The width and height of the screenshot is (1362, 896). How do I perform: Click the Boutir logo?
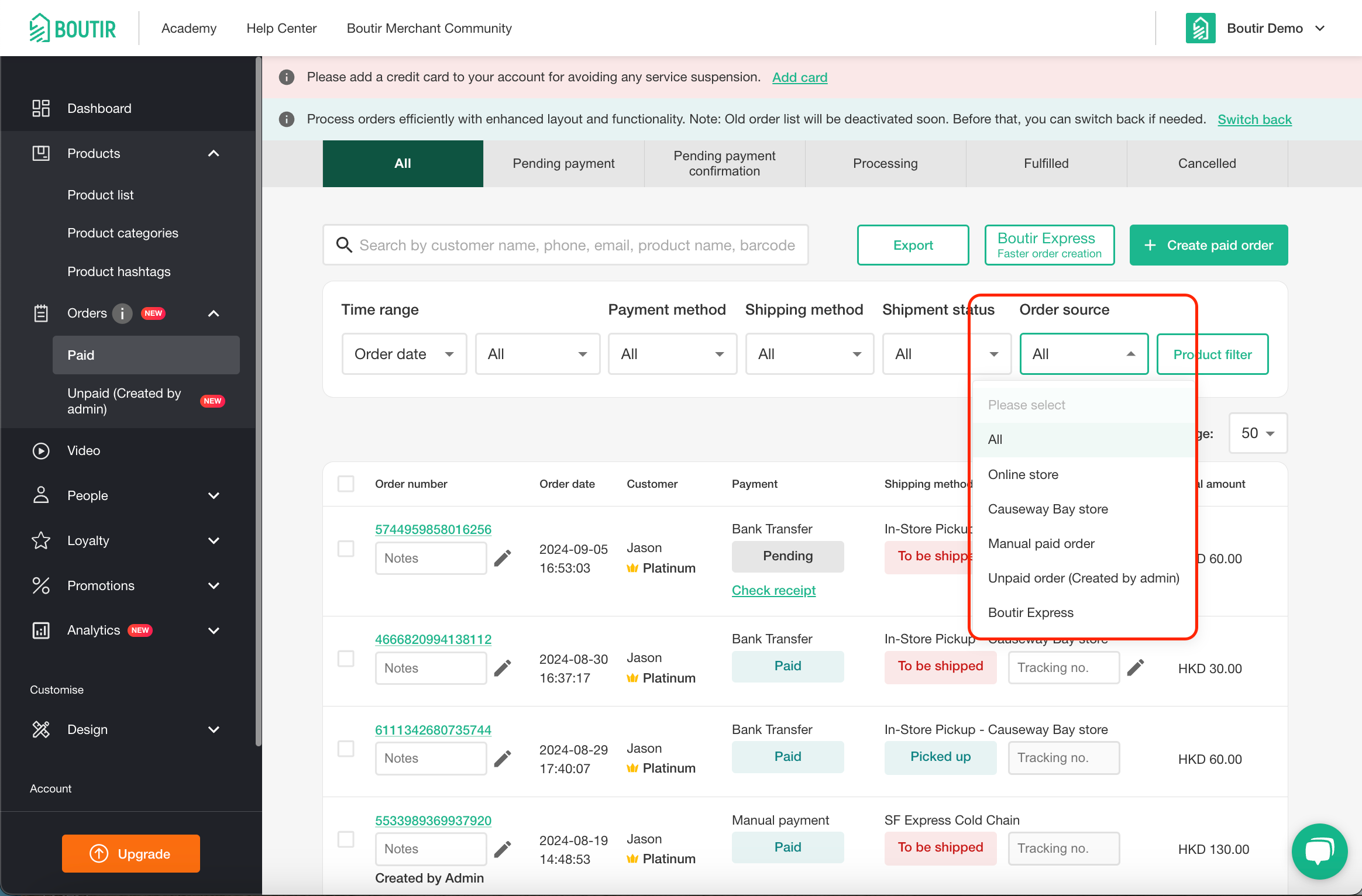coord(73,28)
